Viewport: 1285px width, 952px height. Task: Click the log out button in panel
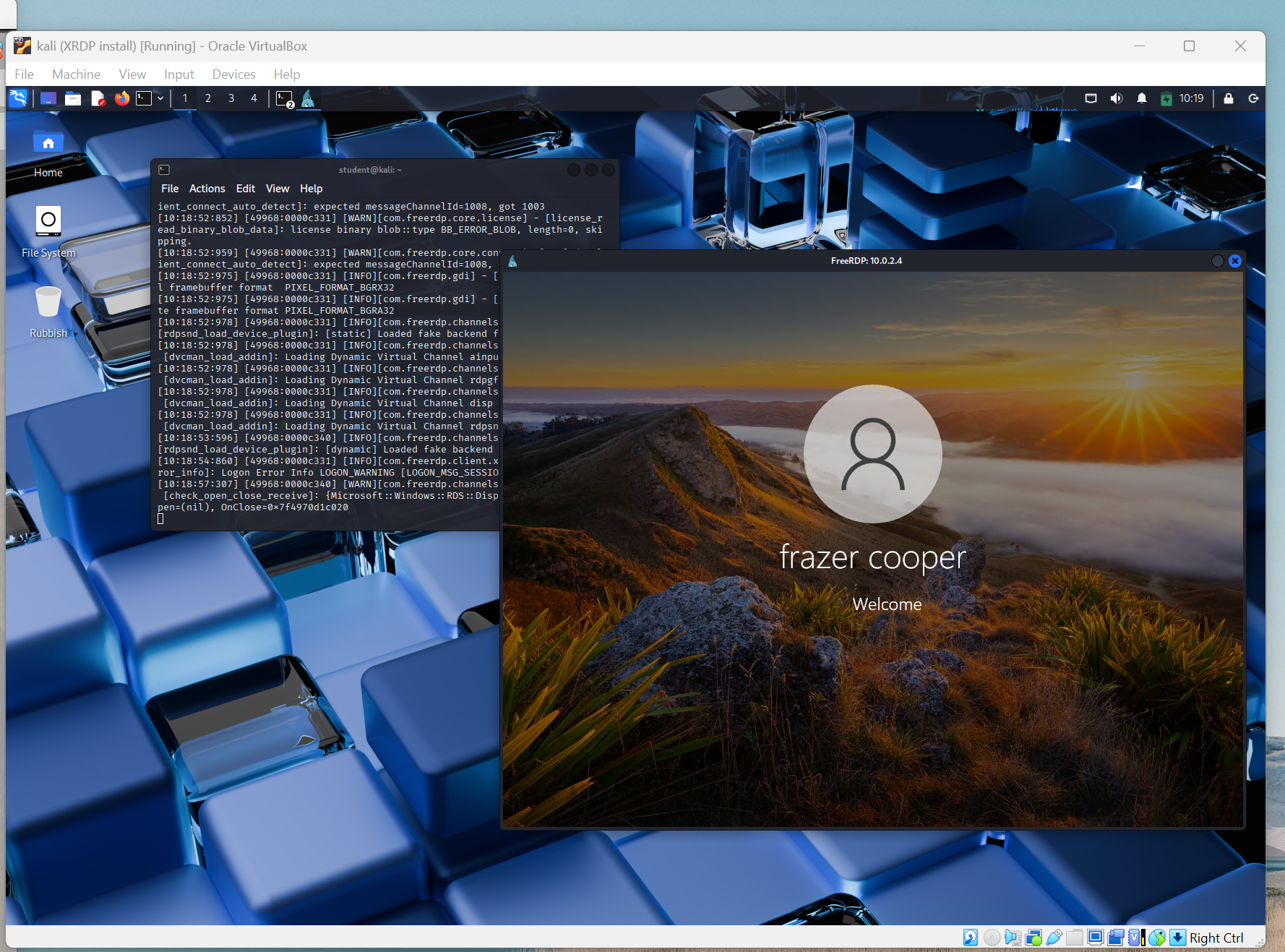click(x=1253, y=98)
